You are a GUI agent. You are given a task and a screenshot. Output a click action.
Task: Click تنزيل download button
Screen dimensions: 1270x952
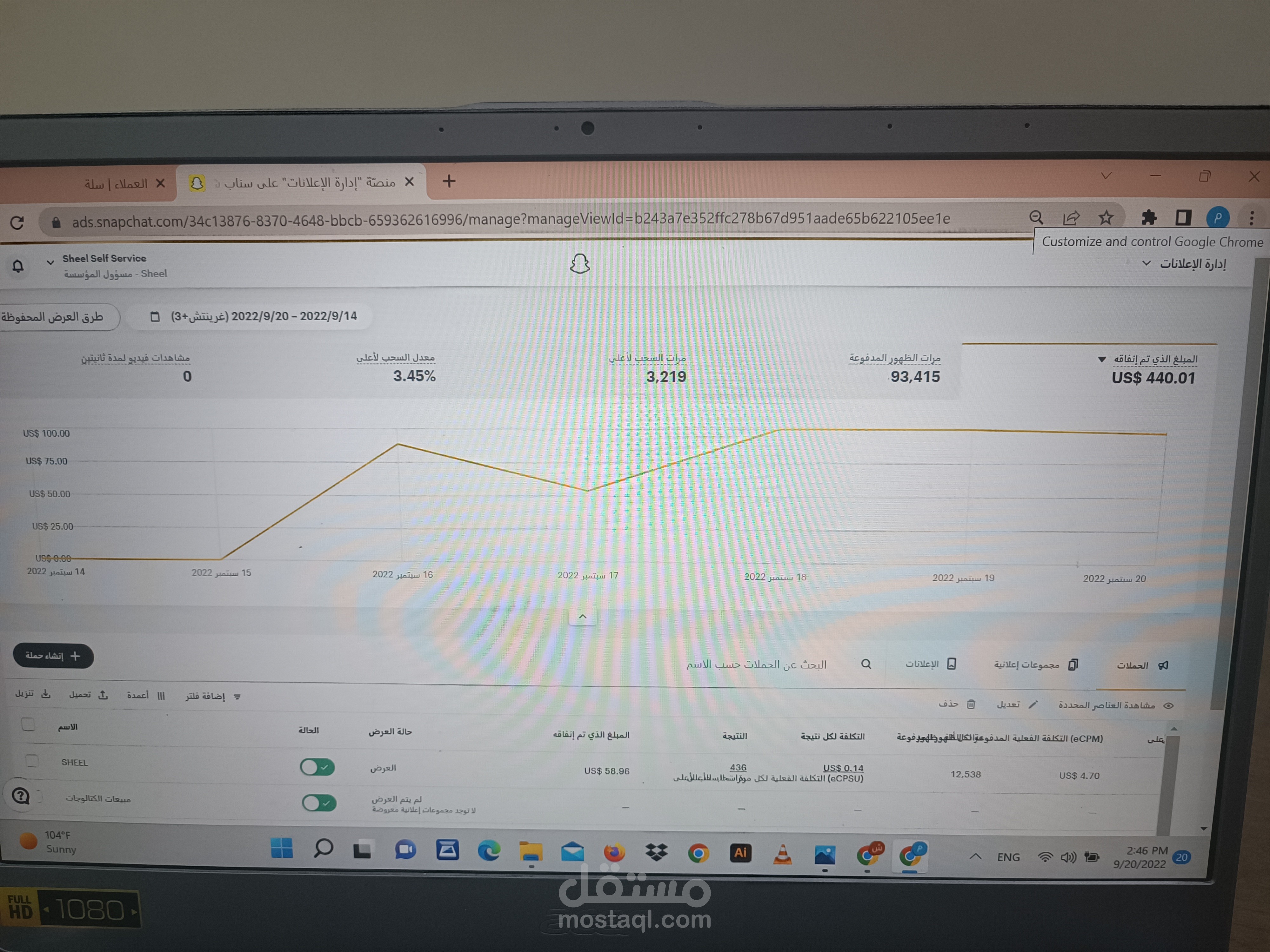33,694
